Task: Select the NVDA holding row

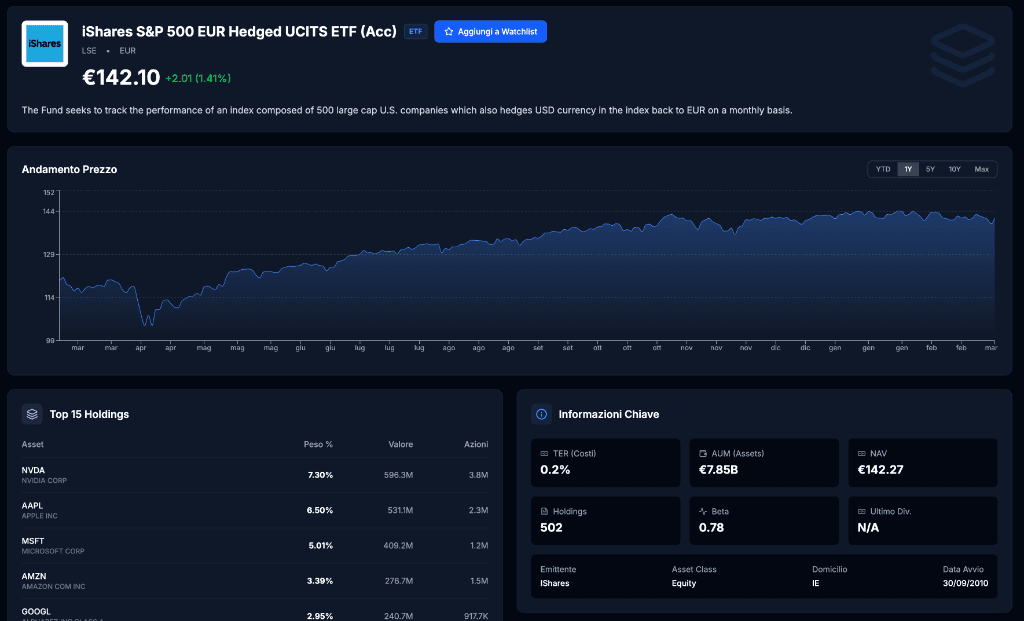Action: 255,475
